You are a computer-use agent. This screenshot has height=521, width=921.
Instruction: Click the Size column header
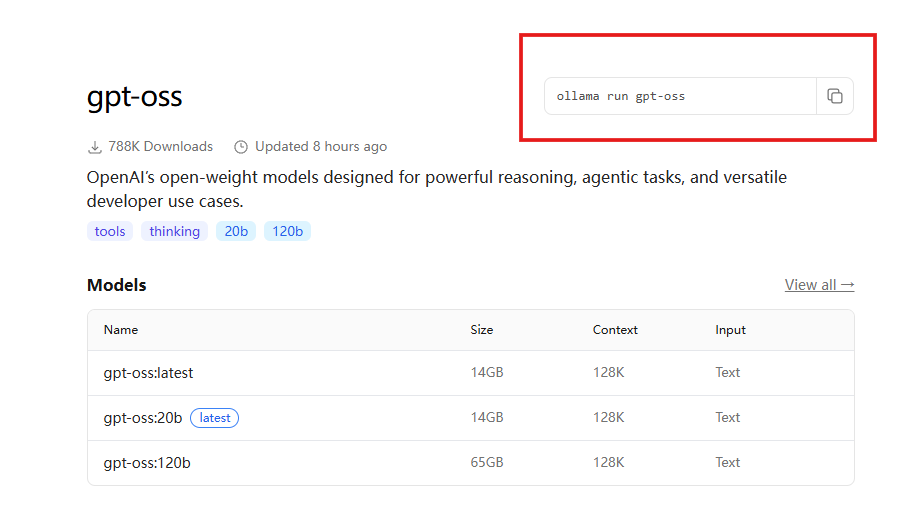tap(482, 329)
